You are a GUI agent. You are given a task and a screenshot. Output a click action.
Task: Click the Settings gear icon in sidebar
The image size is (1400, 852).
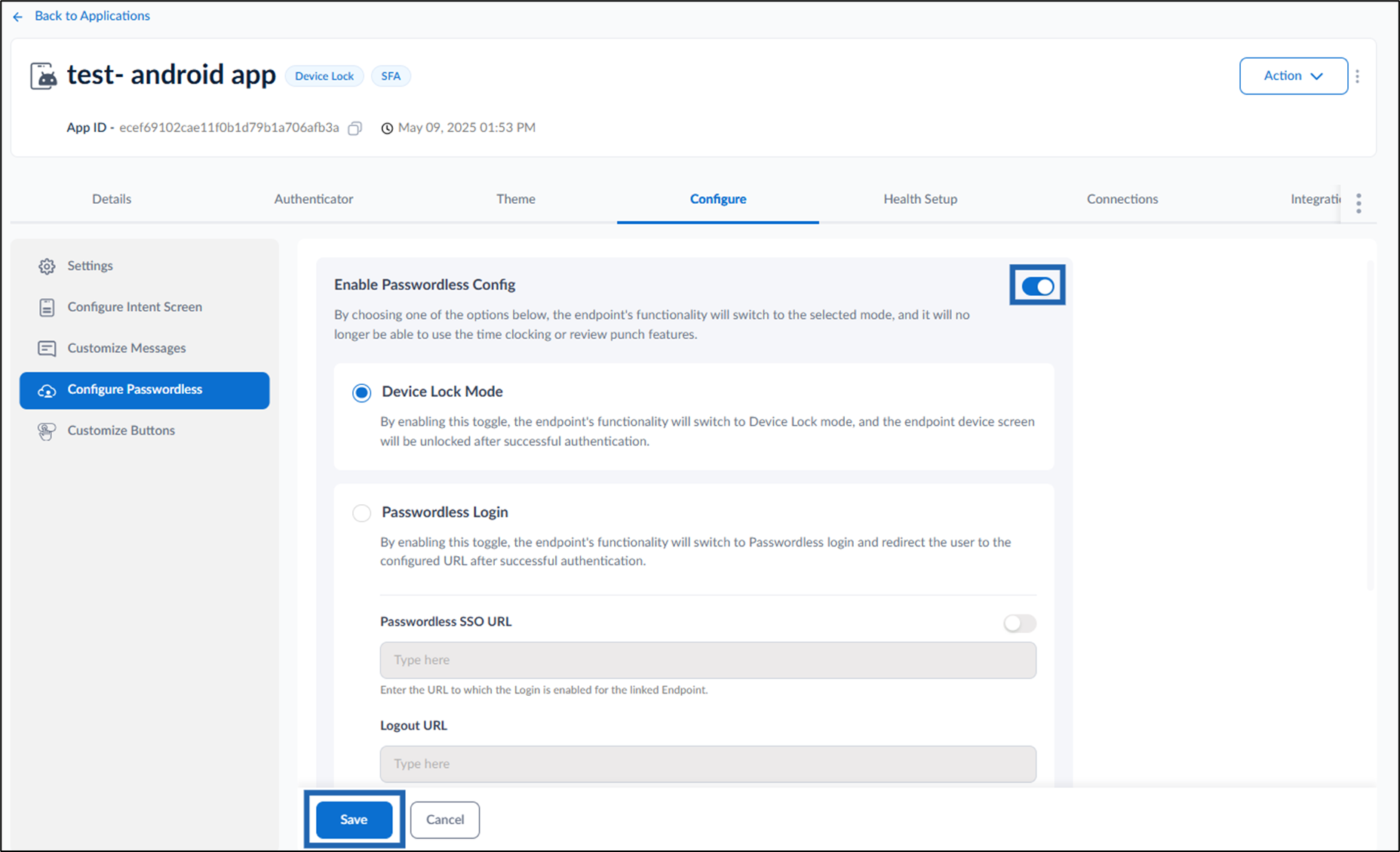(x=47, y=266)
